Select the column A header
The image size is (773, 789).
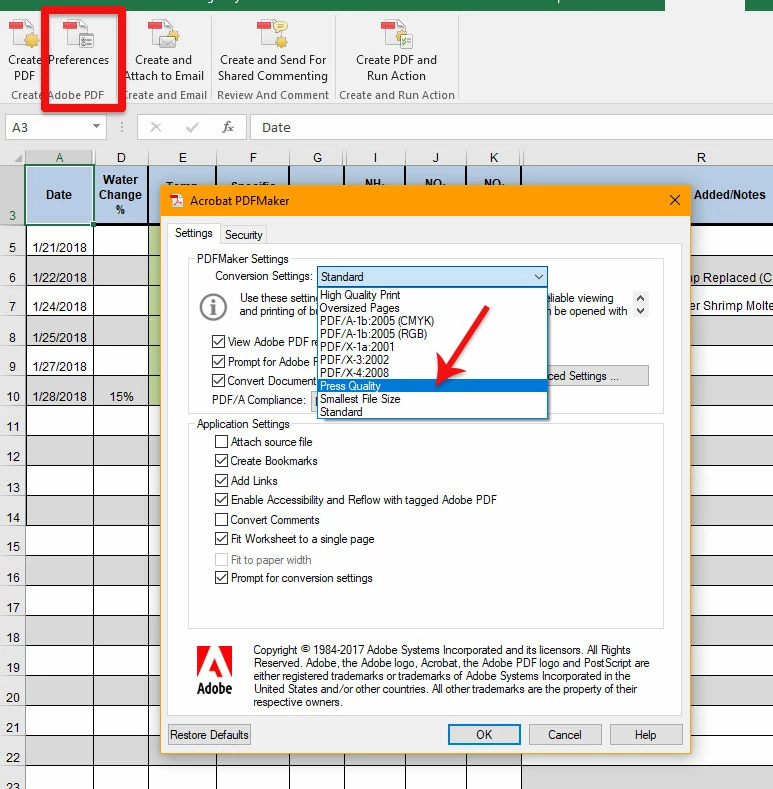(x=59, y=157)
